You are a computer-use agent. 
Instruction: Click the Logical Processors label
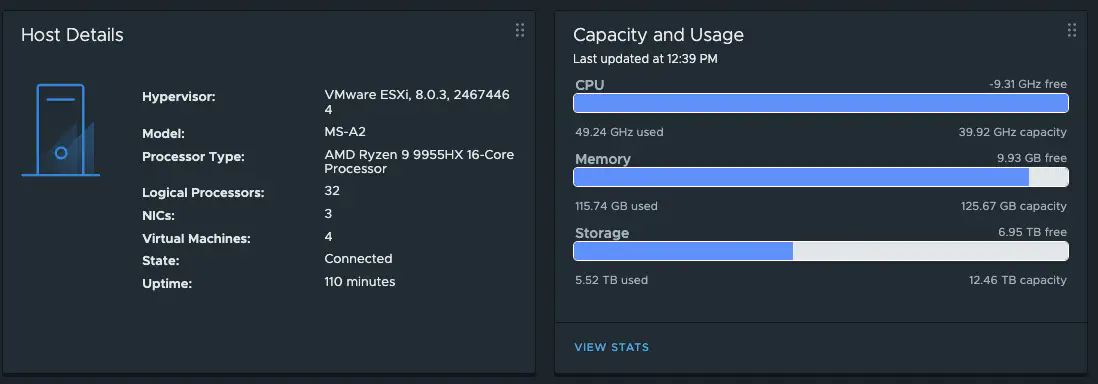tap(203, 193)
